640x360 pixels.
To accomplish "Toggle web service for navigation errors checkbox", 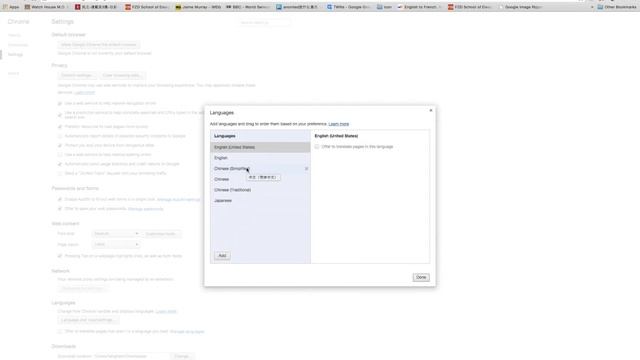I will point(60,104).
